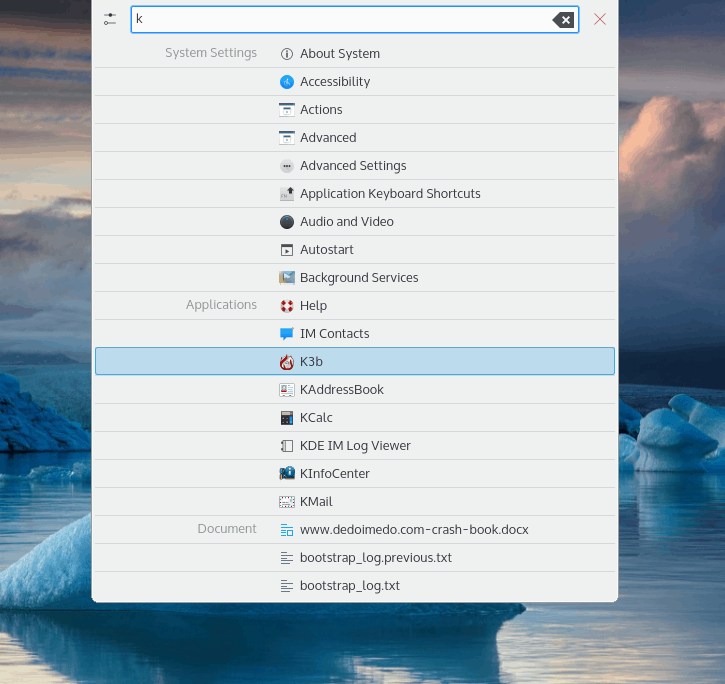
Task: Open KRunner settings via sliders icon
Action: click(x=110, y=19)
